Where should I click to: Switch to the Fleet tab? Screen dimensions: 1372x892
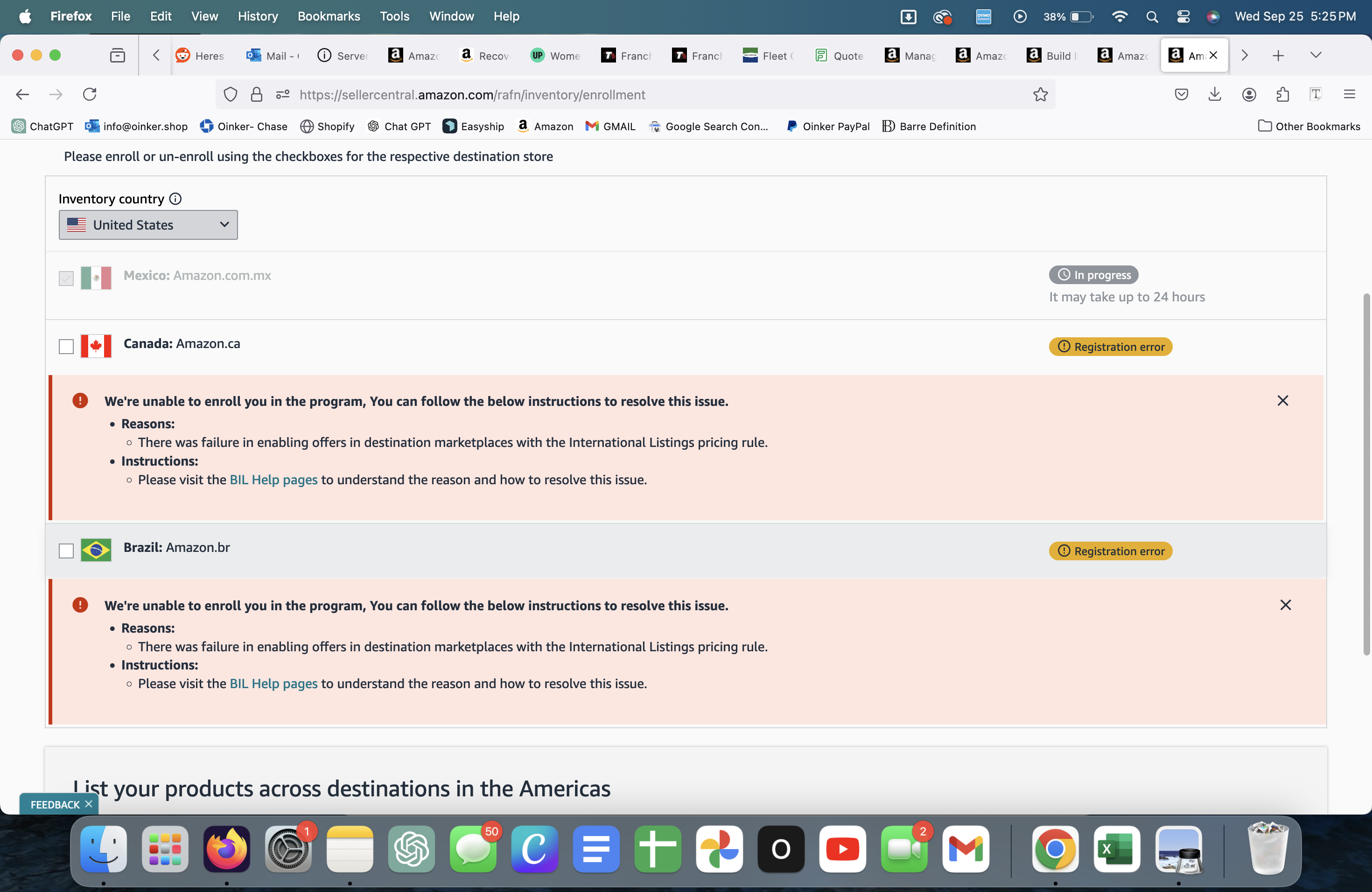coord(769,56)
